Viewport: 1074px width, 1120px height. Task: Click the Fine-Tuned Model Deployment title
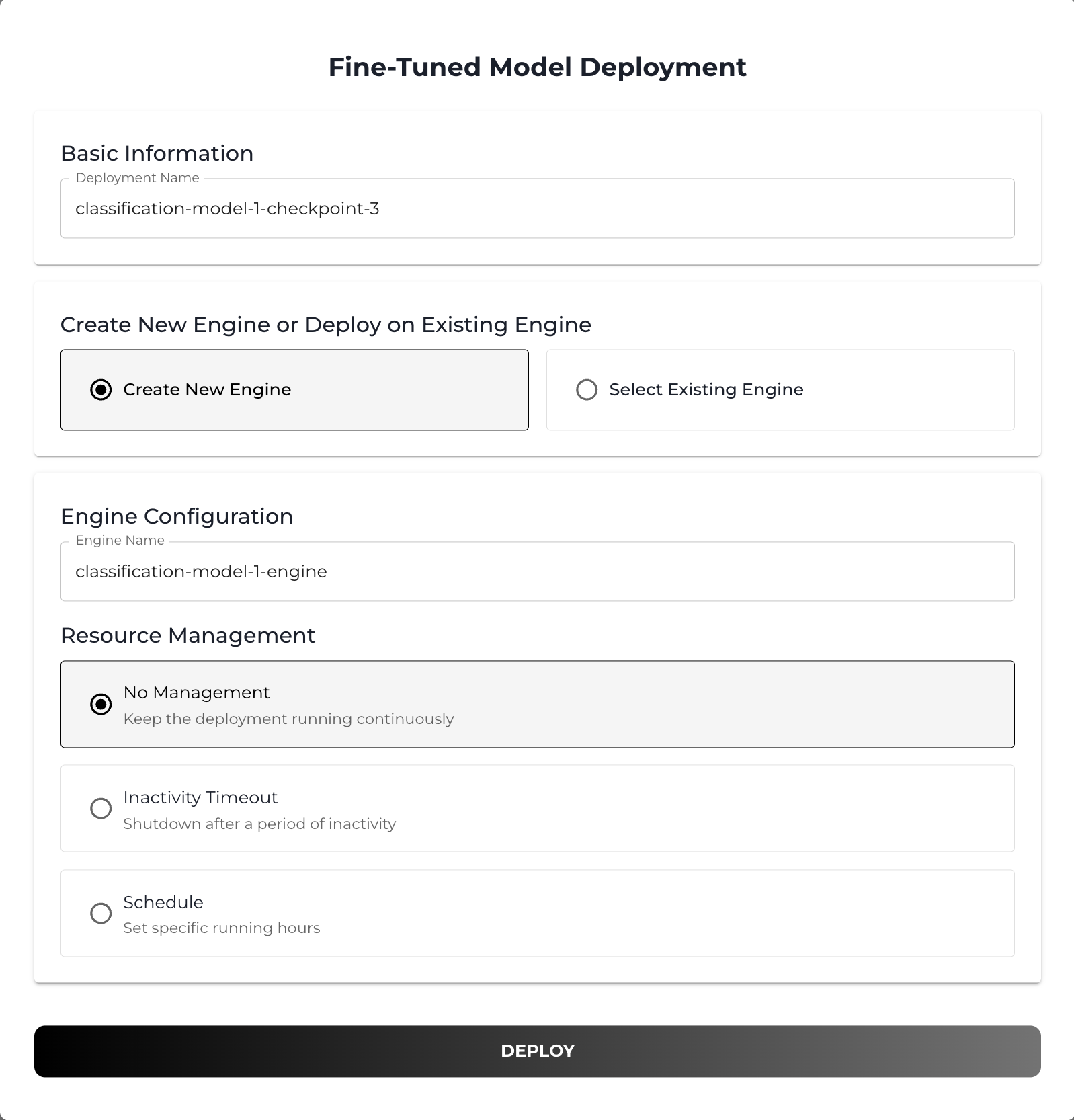click(x=537, y=67)
